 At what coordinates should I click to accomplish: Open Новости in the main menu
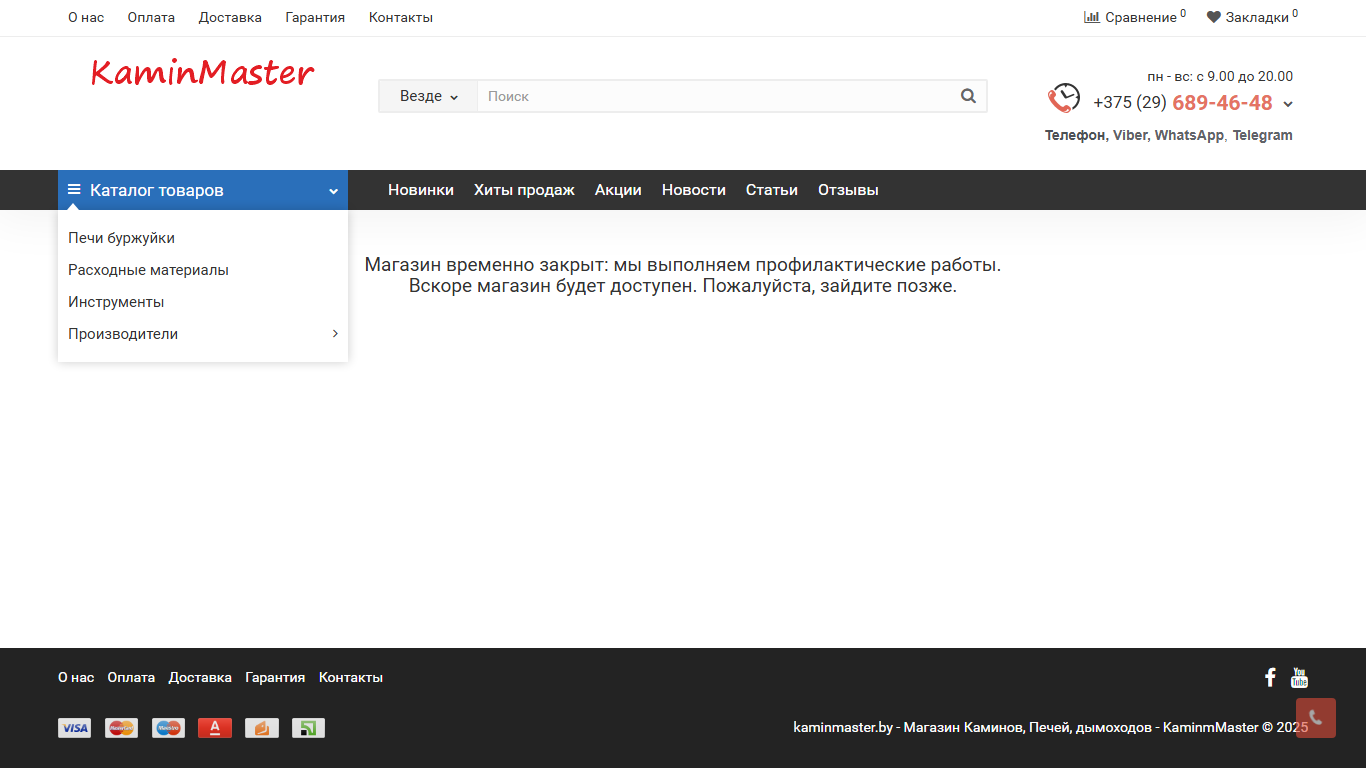(x=694, y=190)
